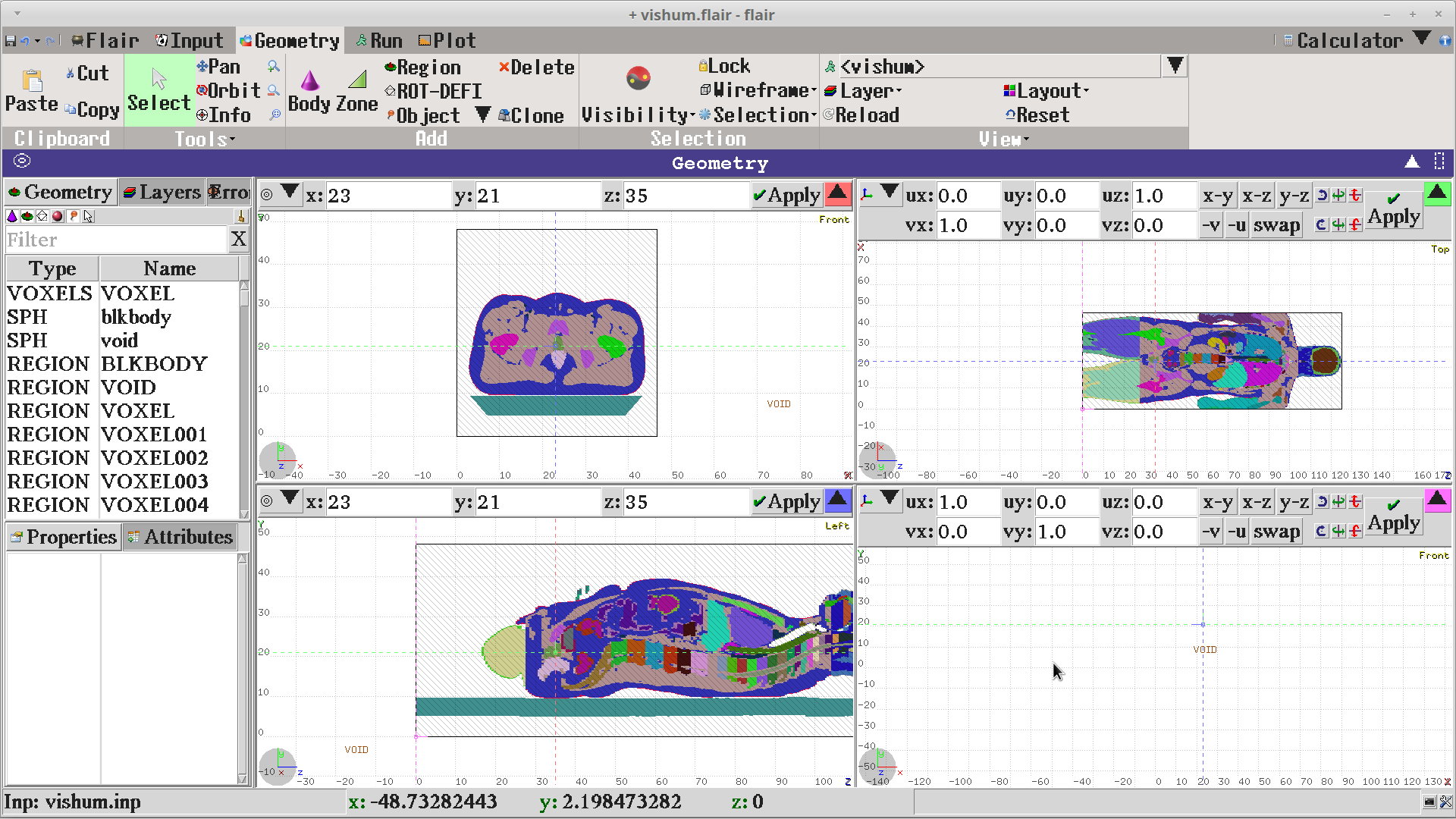This screenshot has height=819, width=1456.
Task: Switch to the Flair tab
Action: (105, 41)
